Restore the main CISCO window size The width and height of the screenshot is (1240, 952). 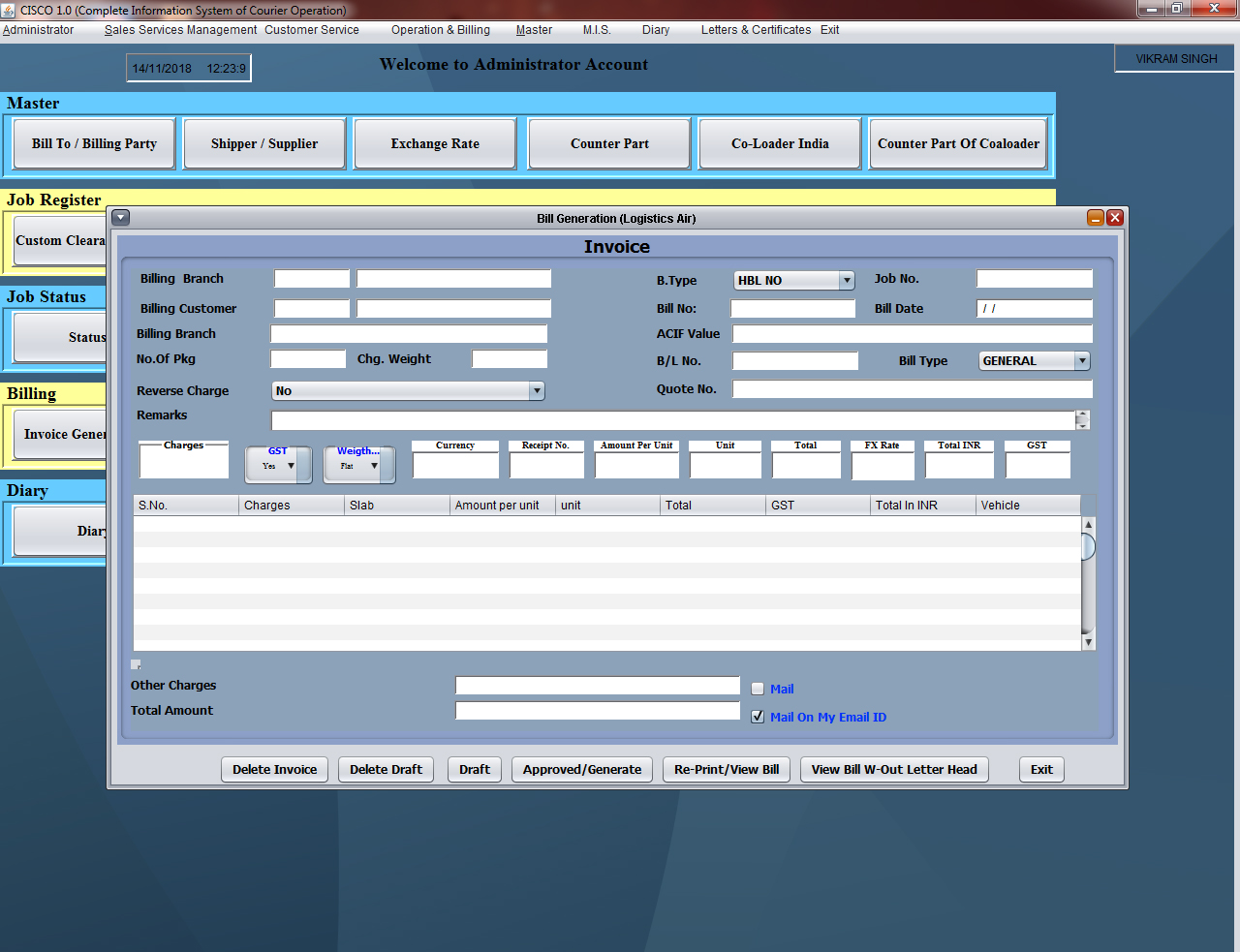click(1177, 9)
